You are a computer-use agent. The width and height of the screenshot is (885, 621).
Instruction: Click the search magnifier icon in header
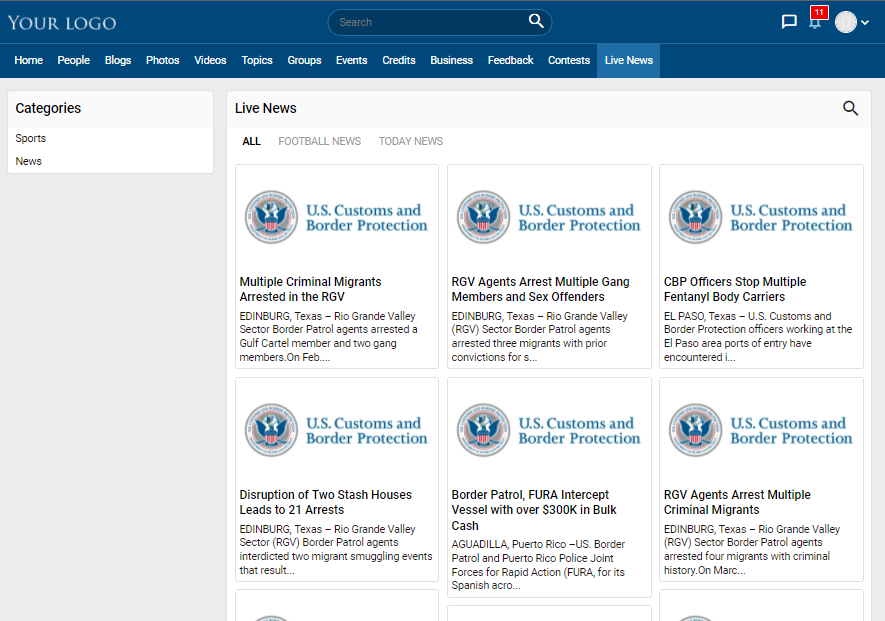tap(536, 21)
